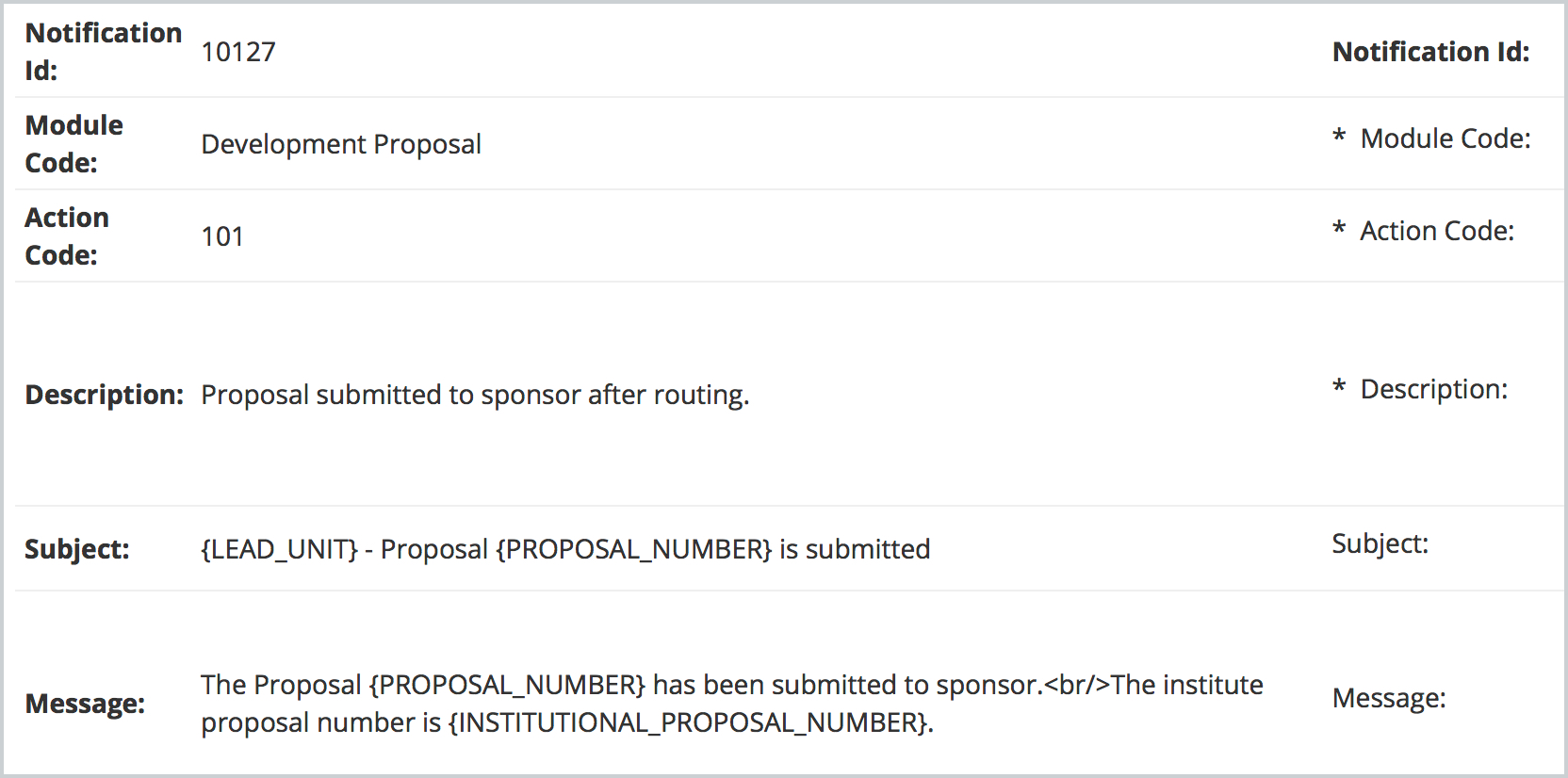
Task: Click the right-side Module Code label
Action: (x=1445, y=138)
